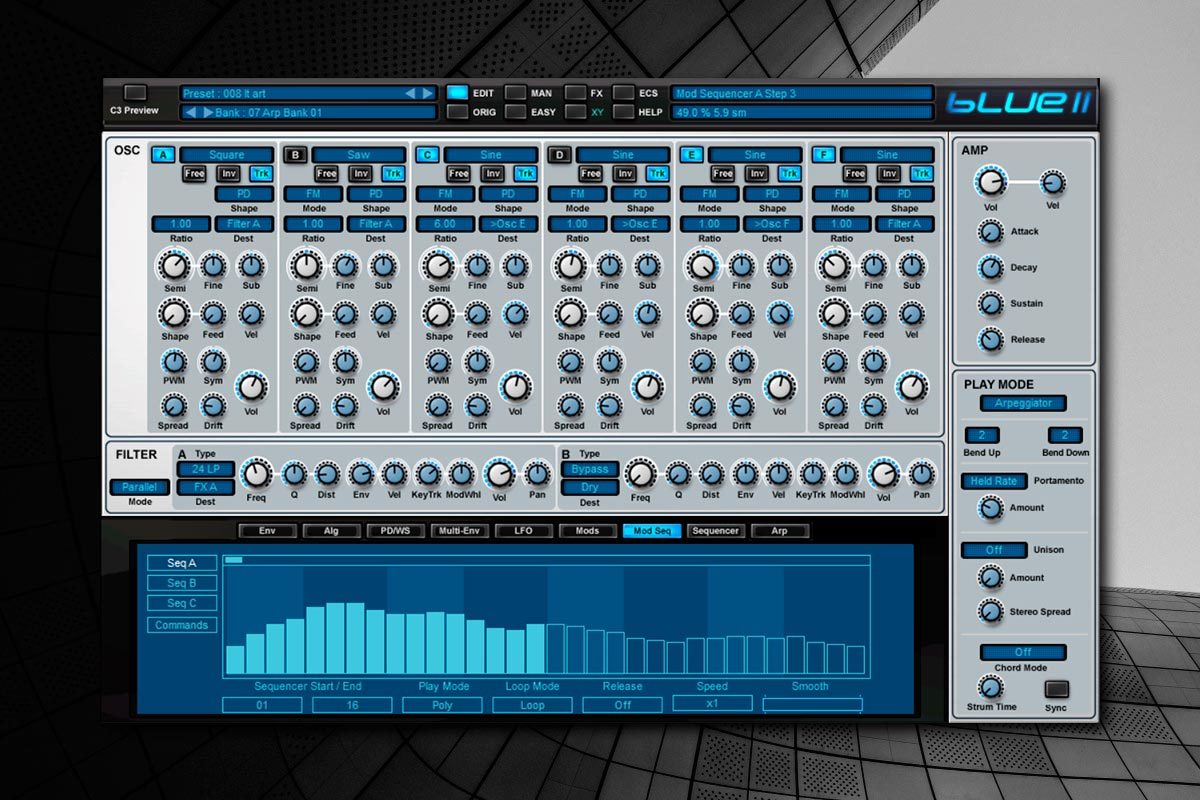This screenshot has width=1200, height=800.
Task: Toggle Oscillator C enable button
Action: 427,154
